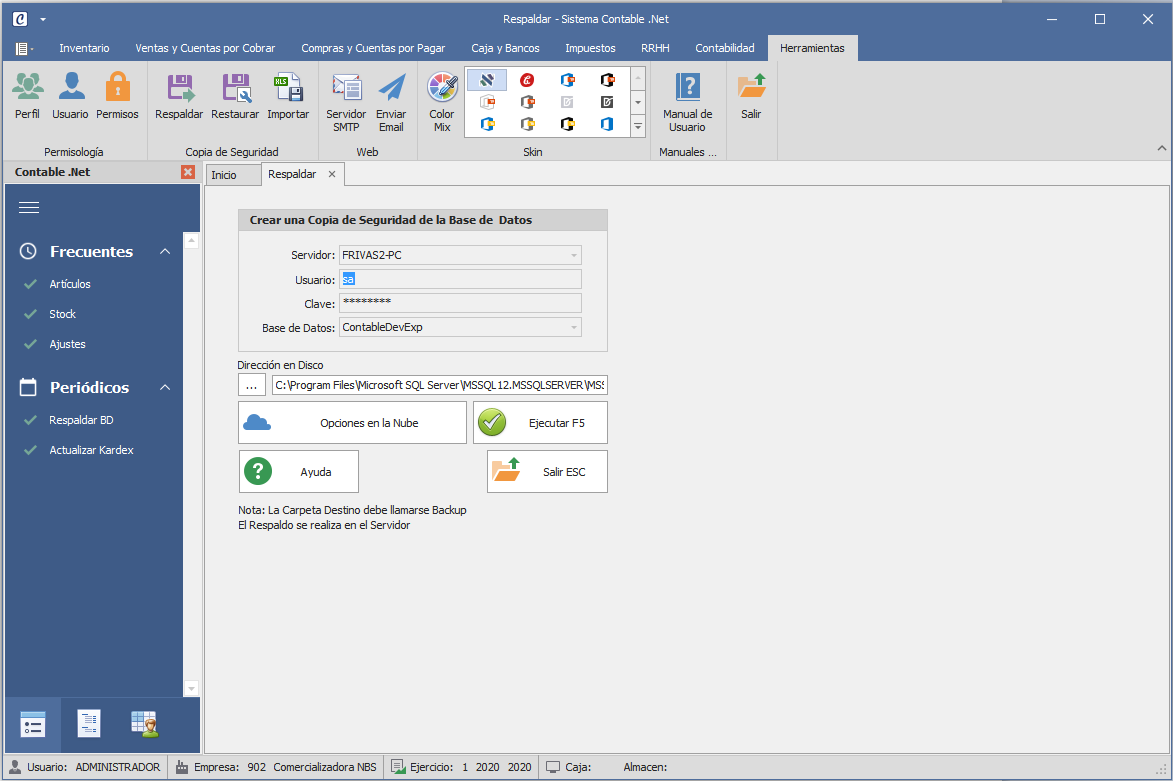Choose the dark square pencil skin
This screenshot has width=1173, height=781.
(x=607, y=102)
